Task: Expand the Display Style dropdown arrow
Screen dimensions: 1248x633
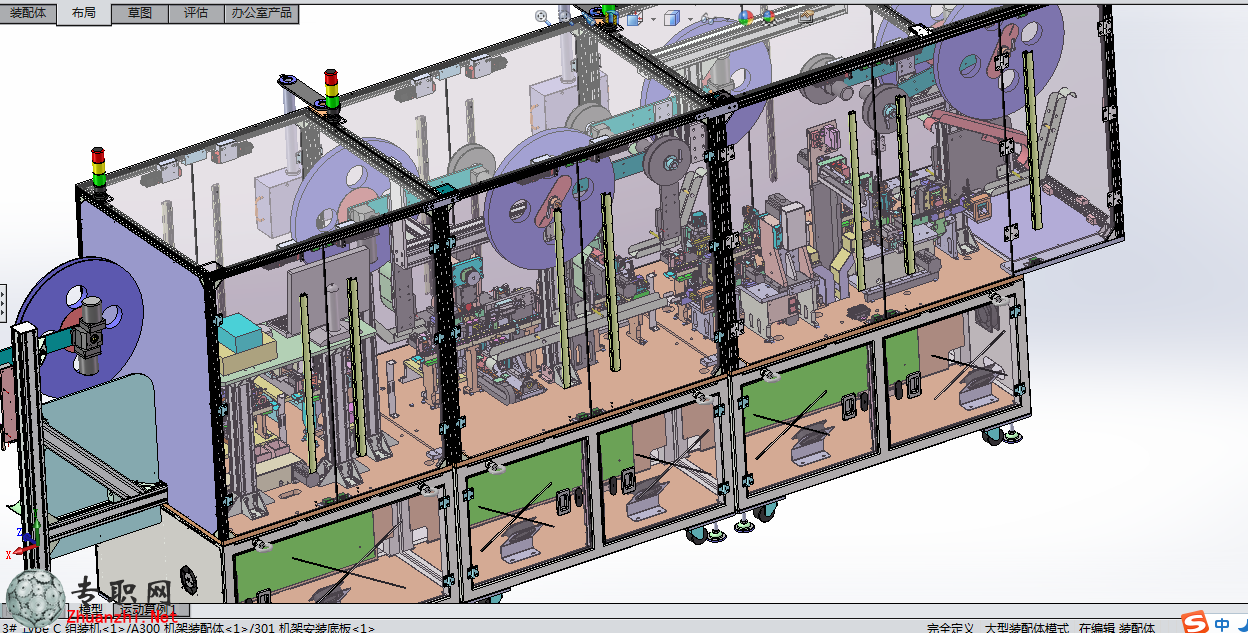Action: tap(690, 19)
